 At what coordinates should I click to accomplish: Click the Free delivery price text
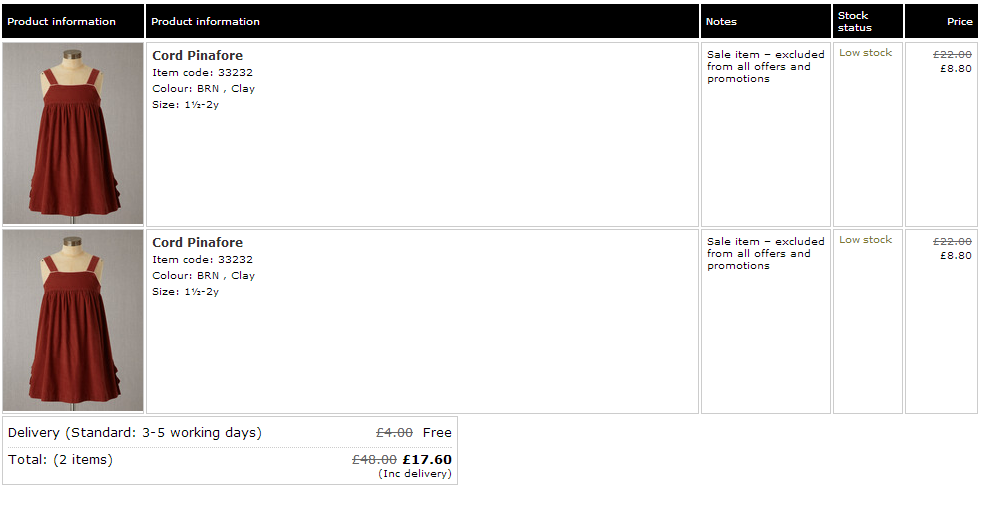(x=437, y=433)
